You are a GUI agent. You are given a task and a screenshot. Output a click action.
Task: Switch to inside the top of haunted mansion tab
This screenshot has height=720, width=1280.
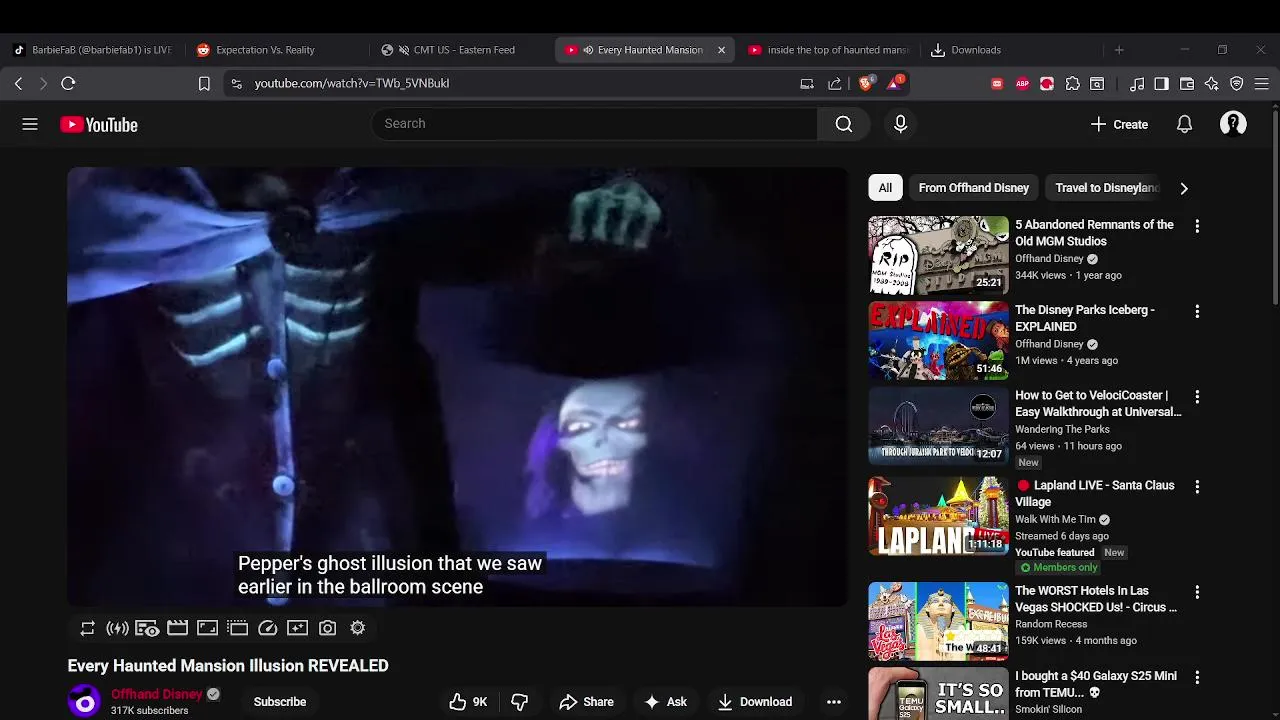829,50
